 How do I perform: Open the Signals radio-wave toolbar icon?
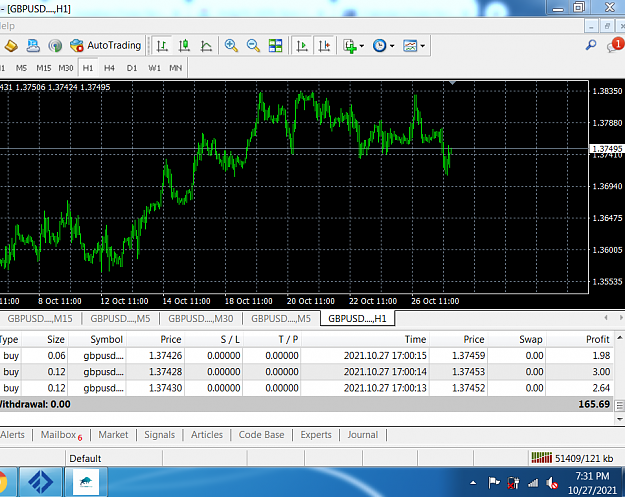[55, 46]
